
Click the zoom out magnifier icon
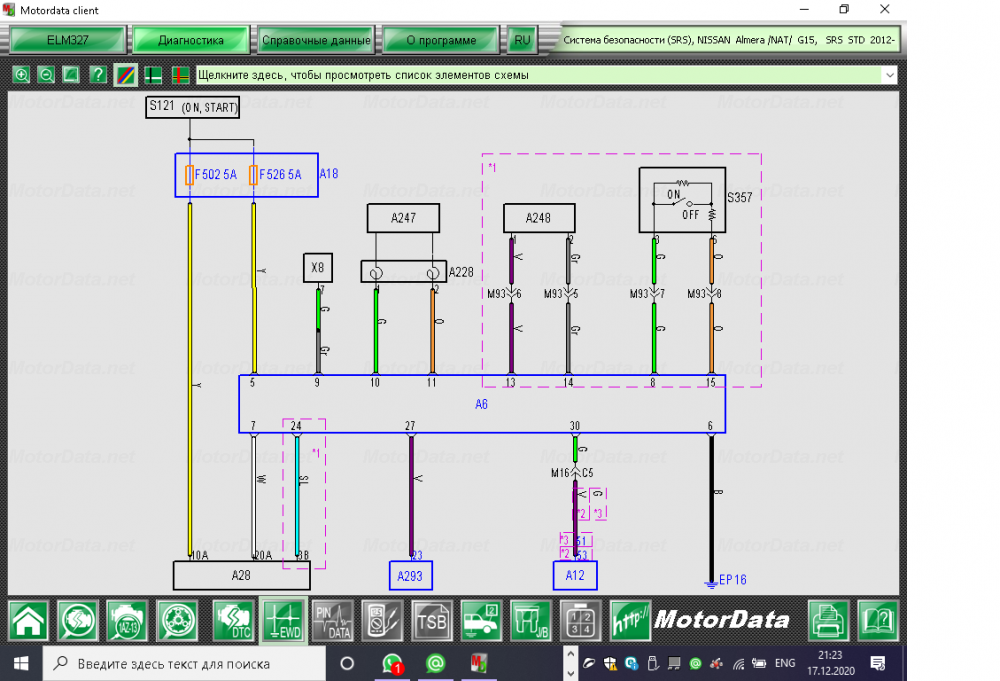[x=46, y=75]
